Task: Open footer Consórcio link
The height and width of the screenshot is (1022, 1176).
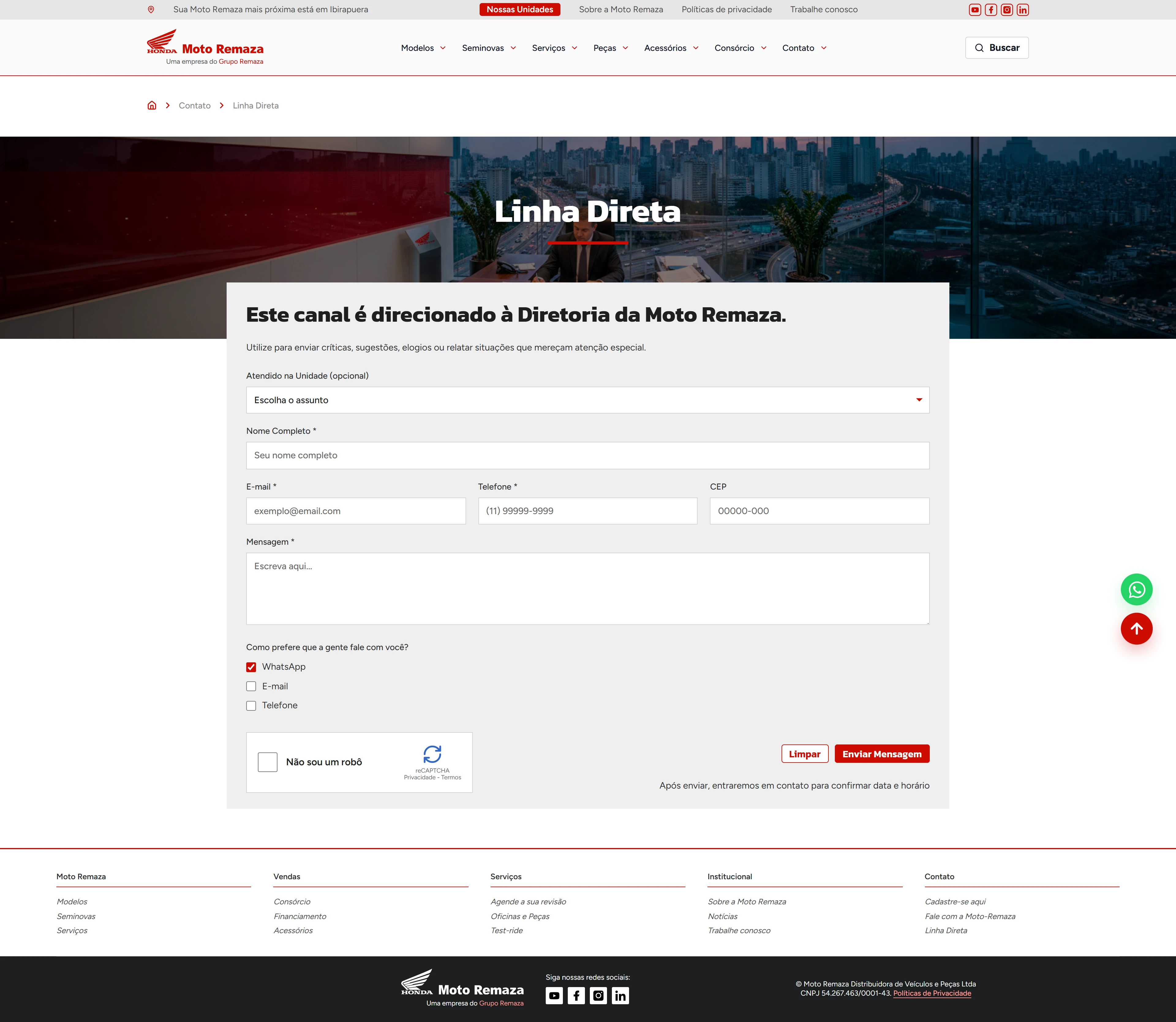Action: [x=292, y=902]
